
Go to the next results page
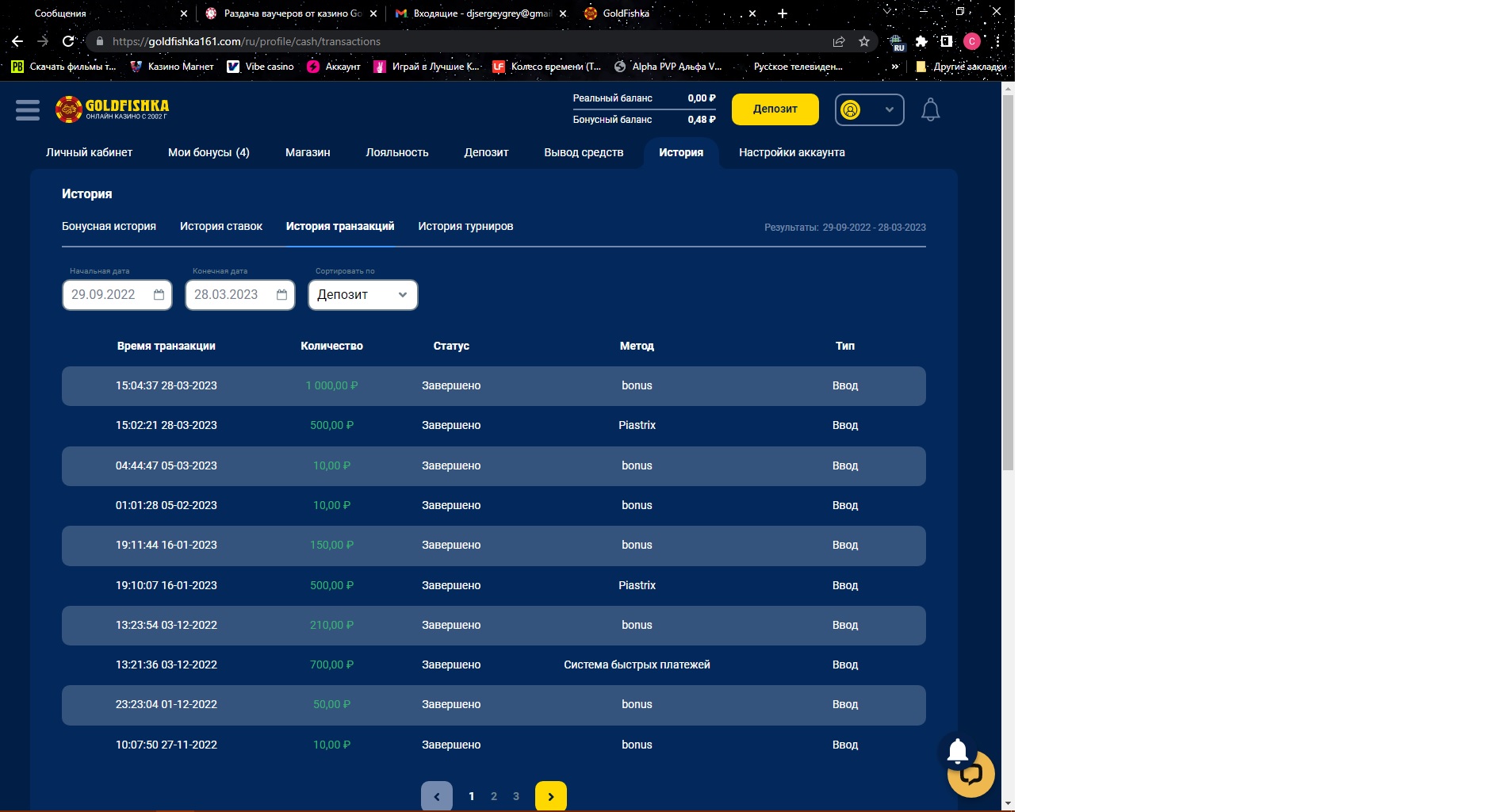(x=551, y=796)
